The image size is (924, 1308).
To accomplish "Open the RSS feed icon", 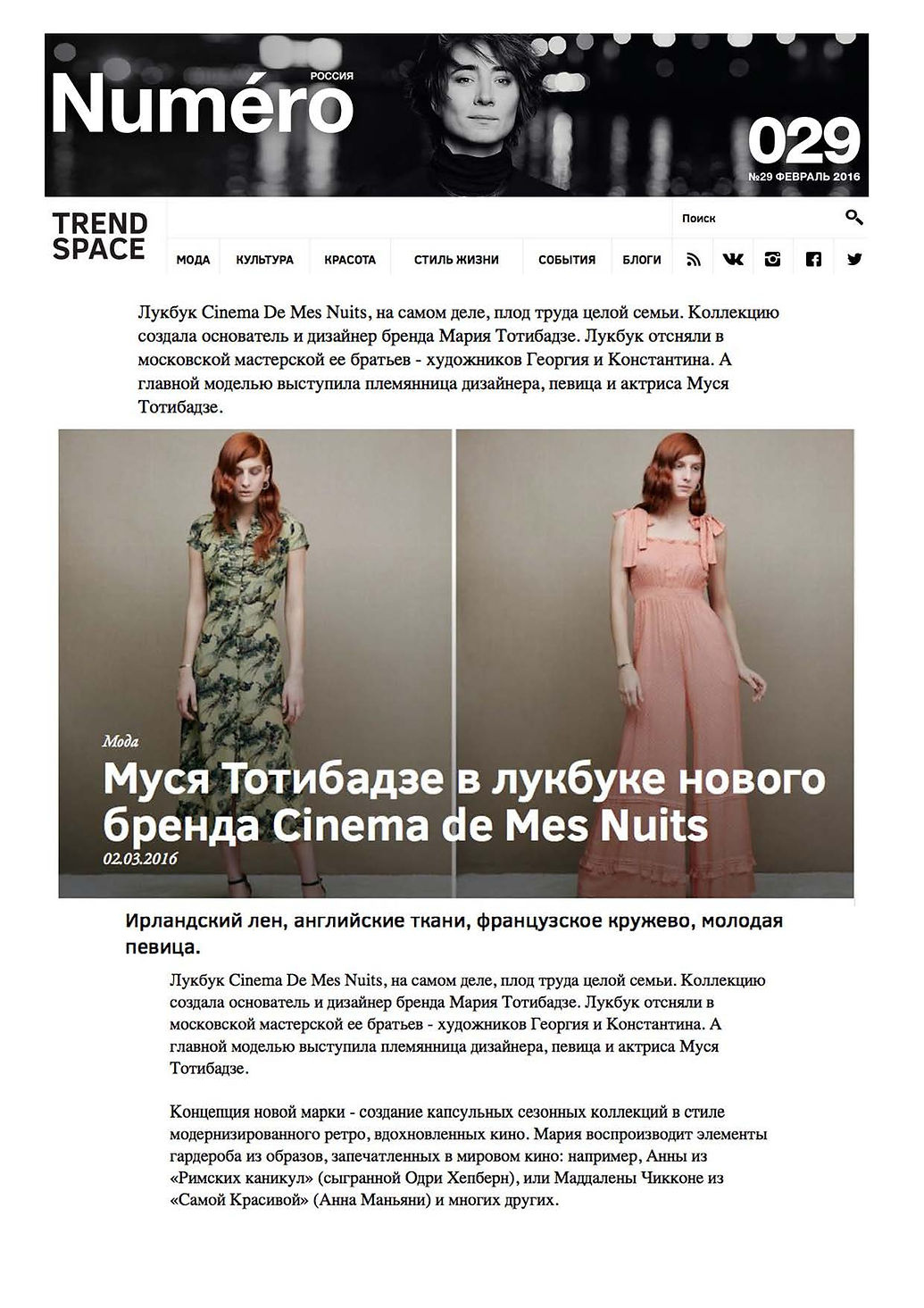I will [693, 260].
